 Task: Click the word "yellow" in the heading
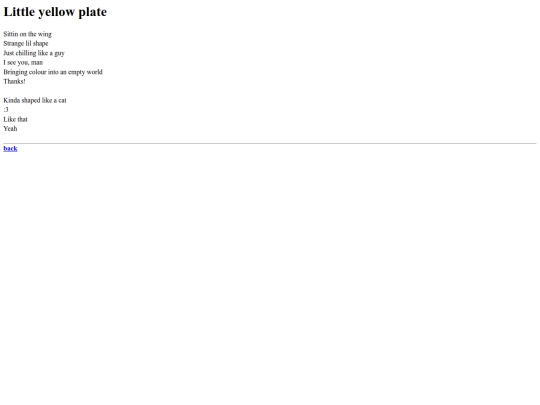click(56, 12)
